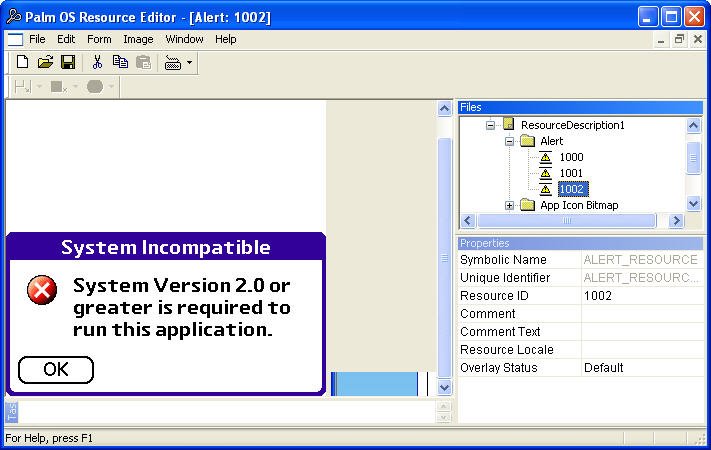Open the Help menu
The width and height of the screenshot is (711, 450).
226,39
